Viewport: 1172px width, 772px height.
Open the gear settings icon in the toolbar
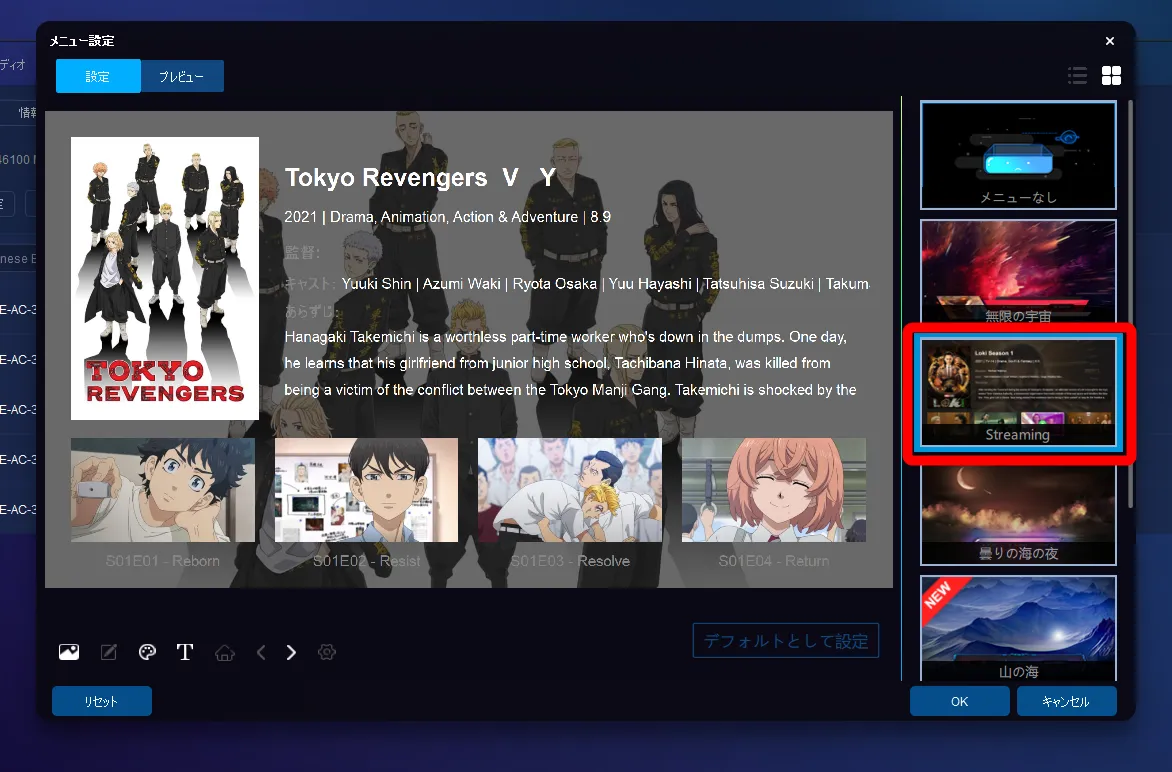tap(327, 652)
